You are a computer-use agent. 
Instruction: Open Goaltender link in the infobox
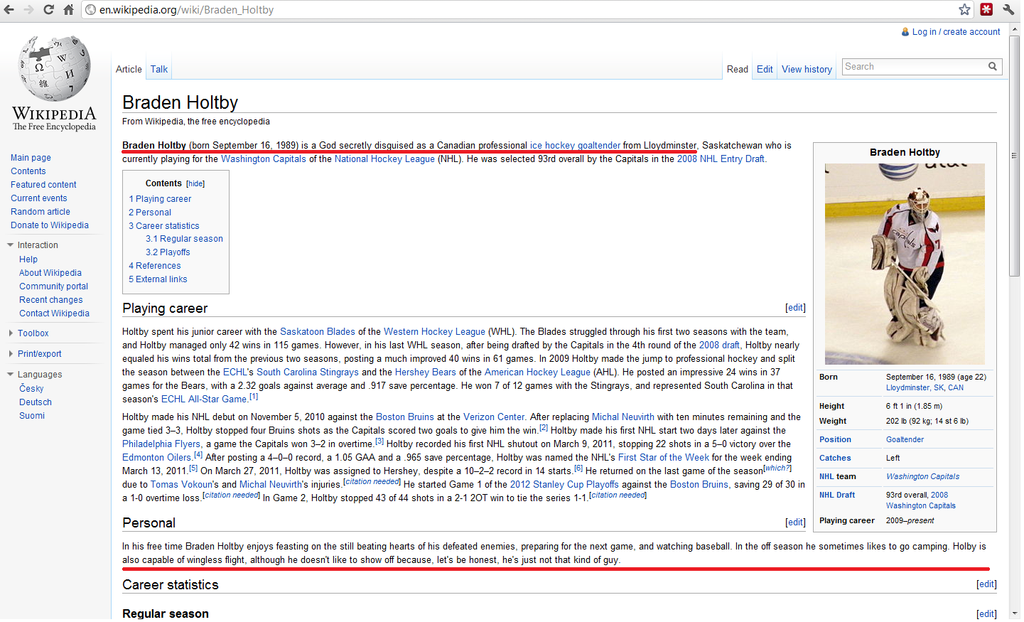[x=904, y=440]
